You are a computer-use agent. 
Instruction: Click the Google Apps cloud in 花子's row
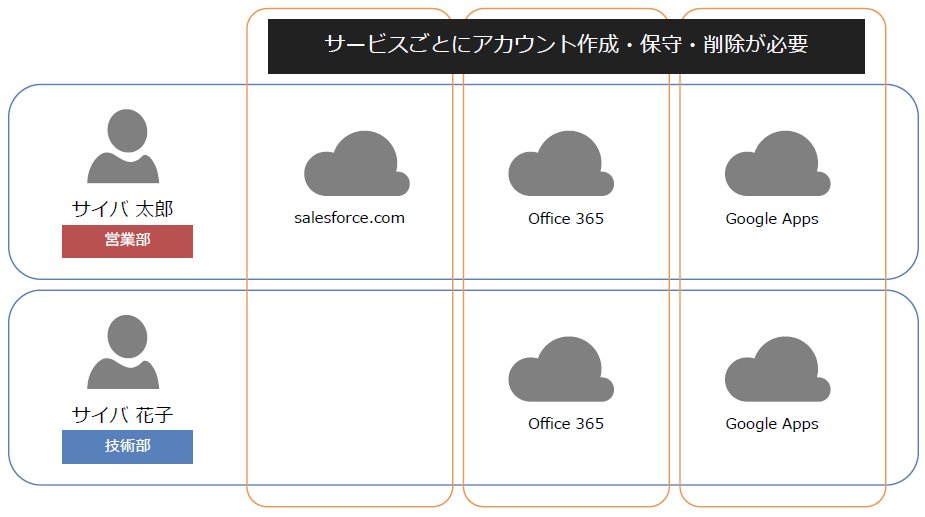[x=778, y=369]
